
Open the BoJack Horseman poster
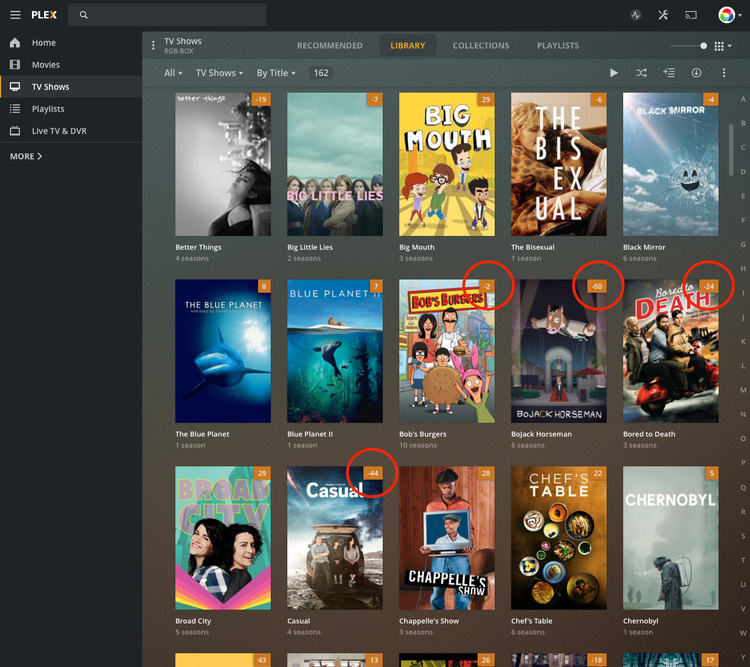[559, 351]
